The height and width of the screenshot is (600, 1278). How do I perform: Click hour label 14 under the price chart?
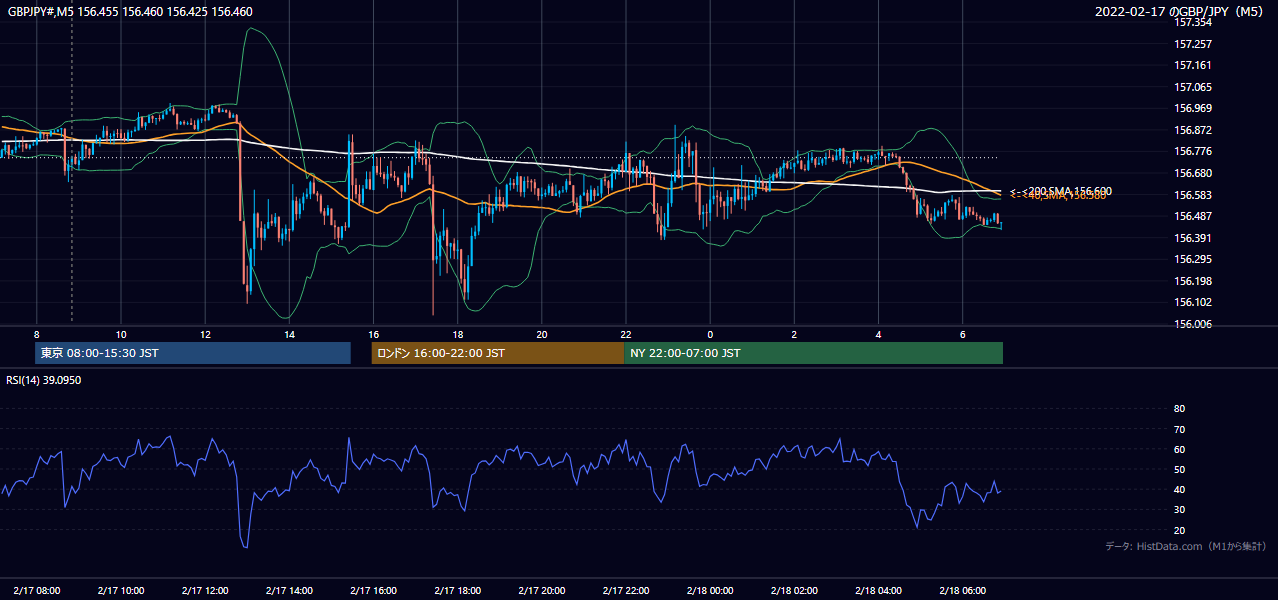289,334
